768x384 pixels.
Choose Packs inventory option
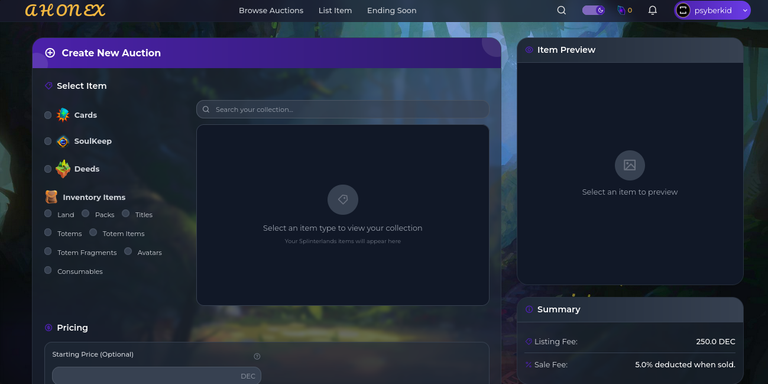pyautogui.click(x=85, y=213)
